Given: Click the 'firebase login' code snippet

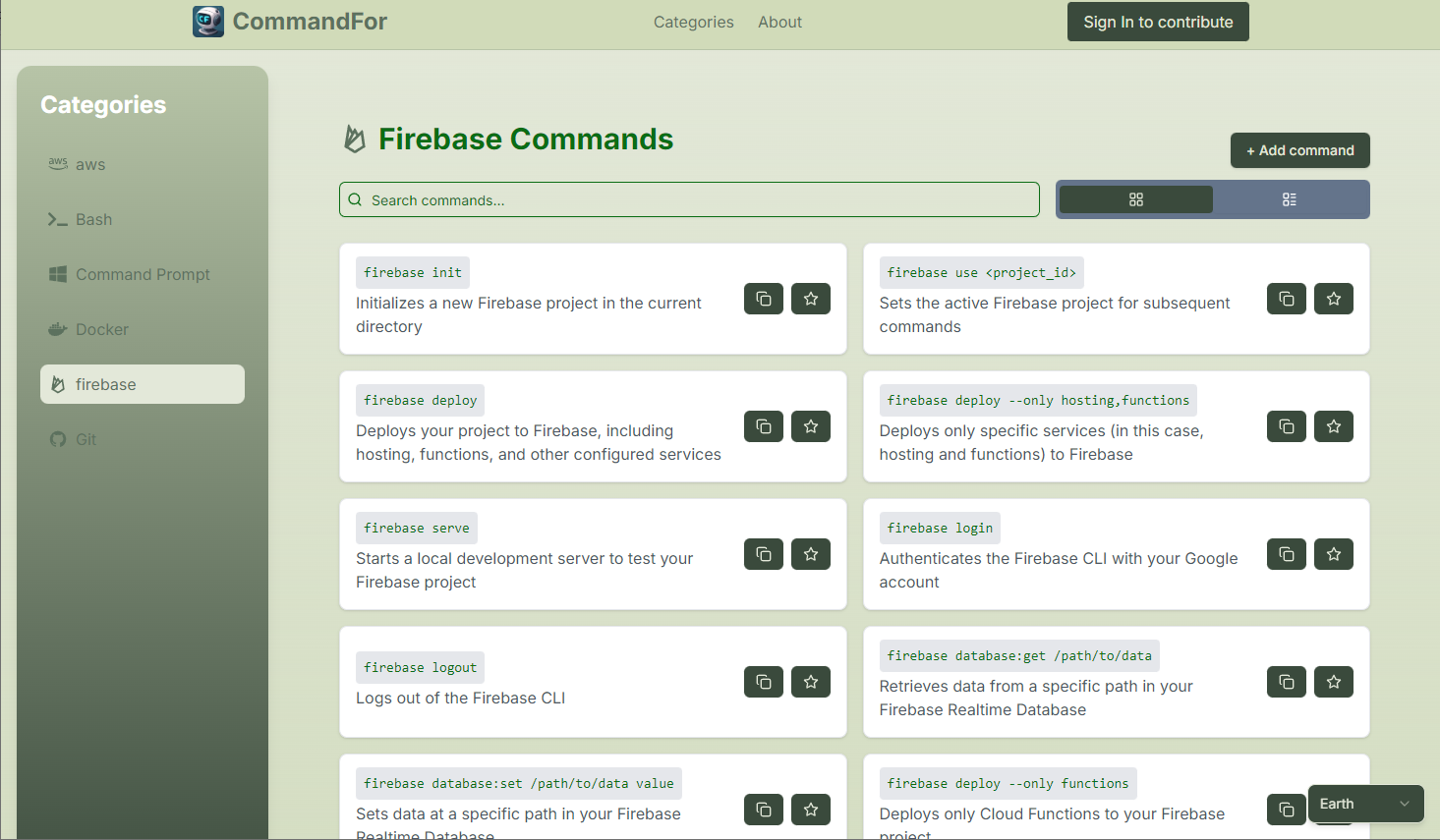Looking at the screenshot, I should [940, 528].
